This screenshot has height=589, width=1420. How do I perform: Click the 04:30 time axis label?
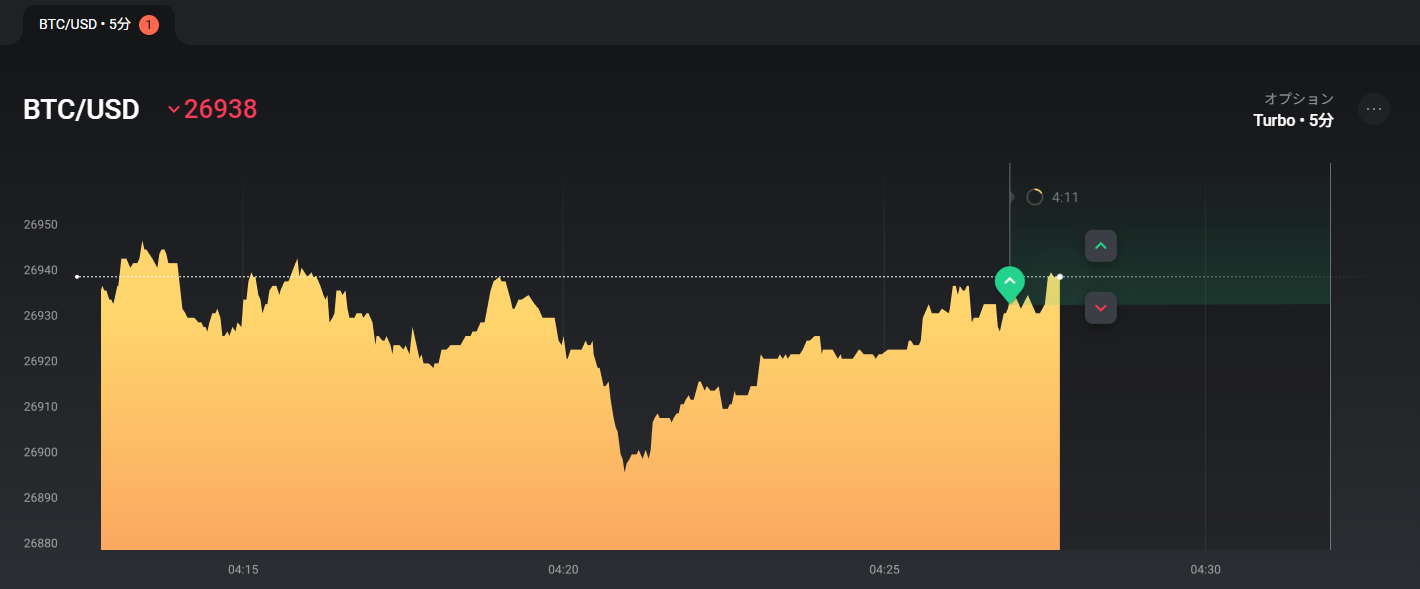pos(1205,570)
